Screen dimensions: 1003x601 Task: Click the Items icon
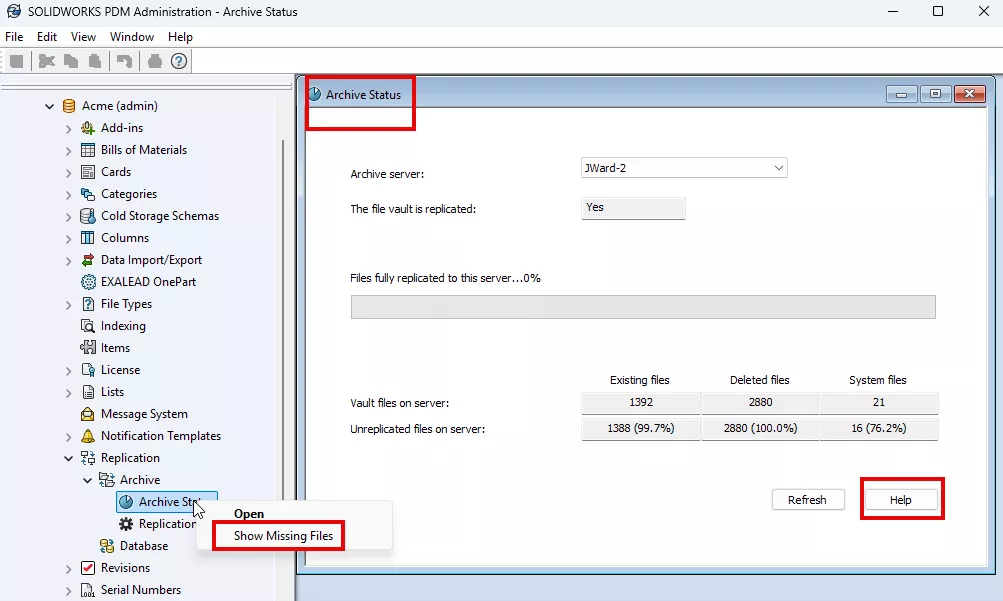point(88,348)
